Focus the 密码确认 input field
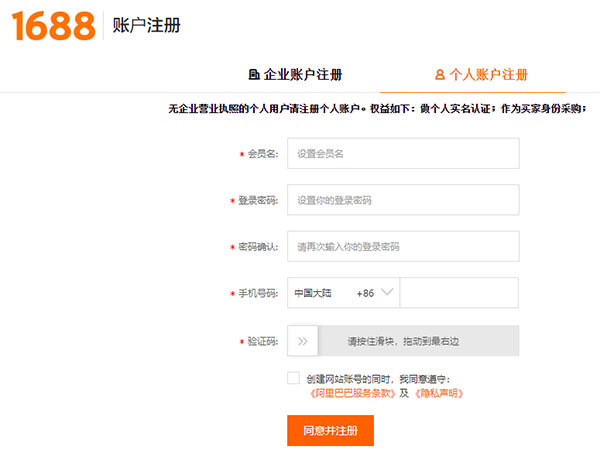 pos(403,246)
